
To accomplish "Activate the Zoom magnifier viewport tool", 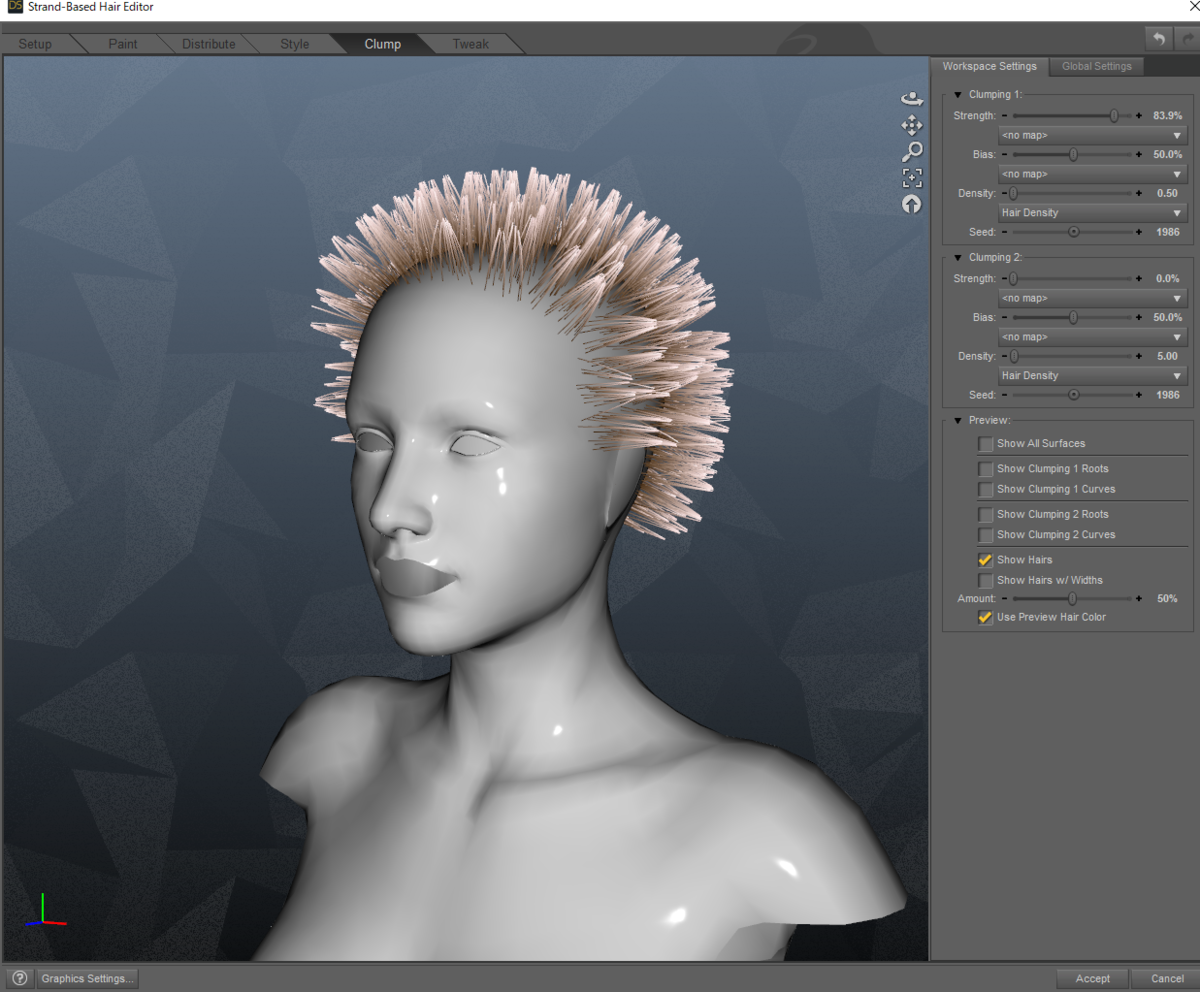I will tap(911, 151).
